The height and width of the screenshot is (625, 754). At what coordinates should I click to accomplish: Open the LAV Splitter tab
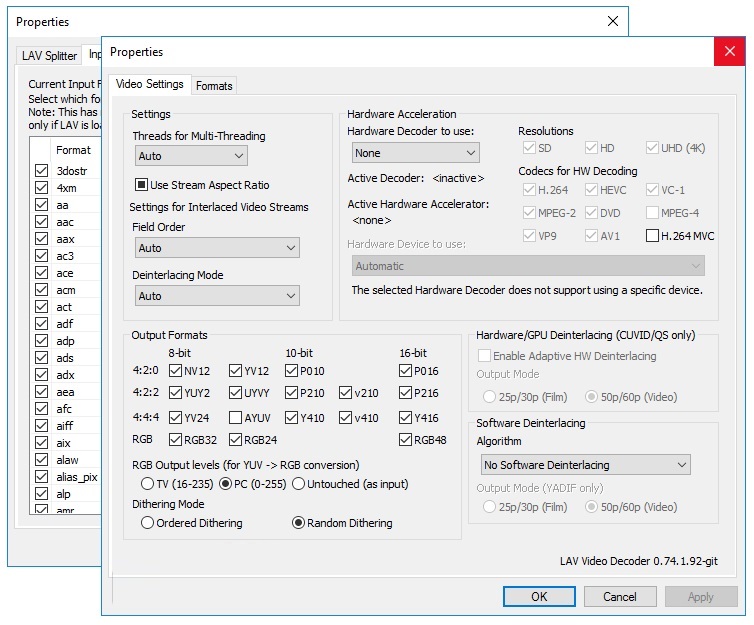point(50,56)
